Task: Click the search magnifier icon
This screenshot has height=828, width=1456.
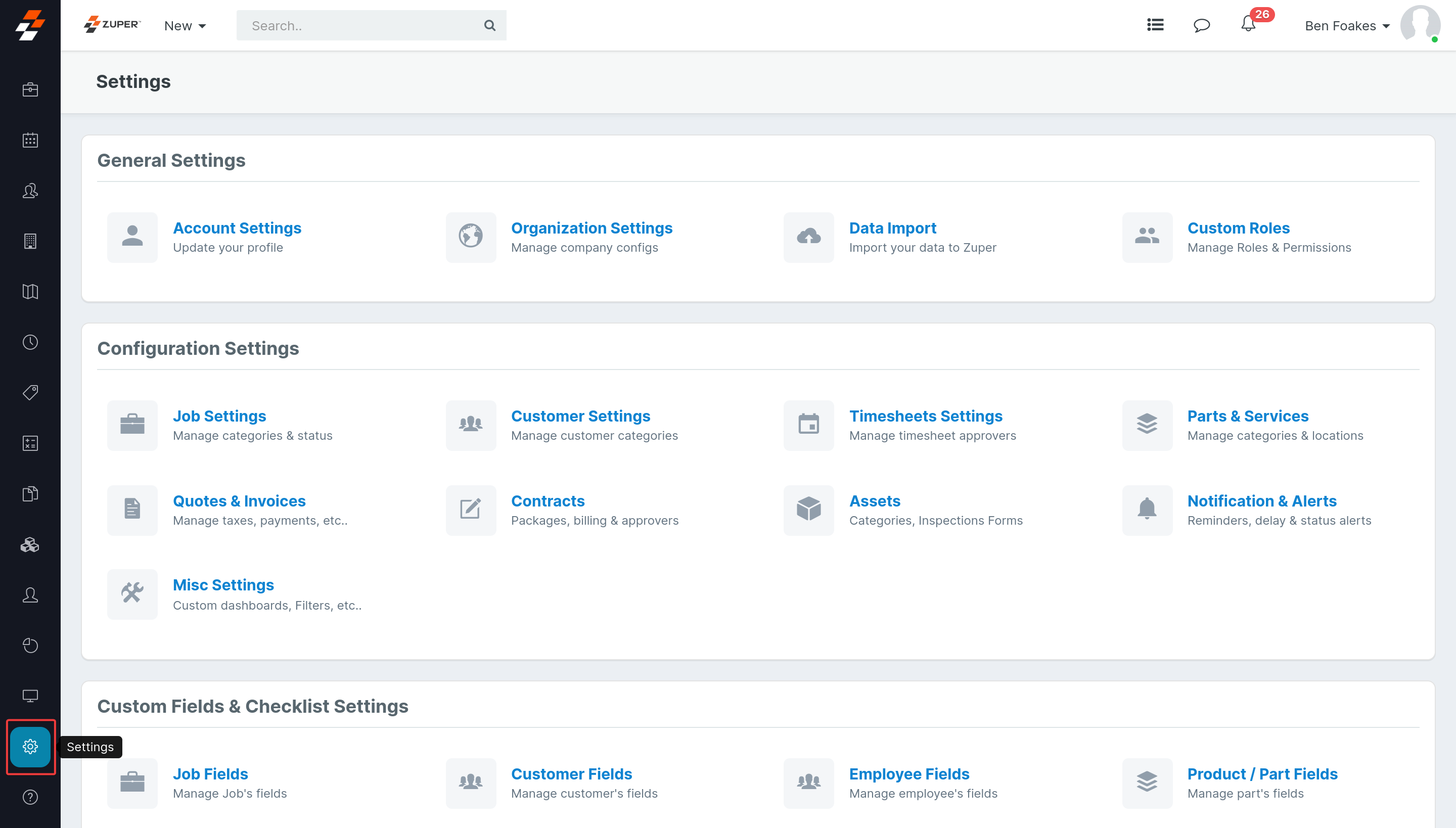Action: click(x=490, y=25)
